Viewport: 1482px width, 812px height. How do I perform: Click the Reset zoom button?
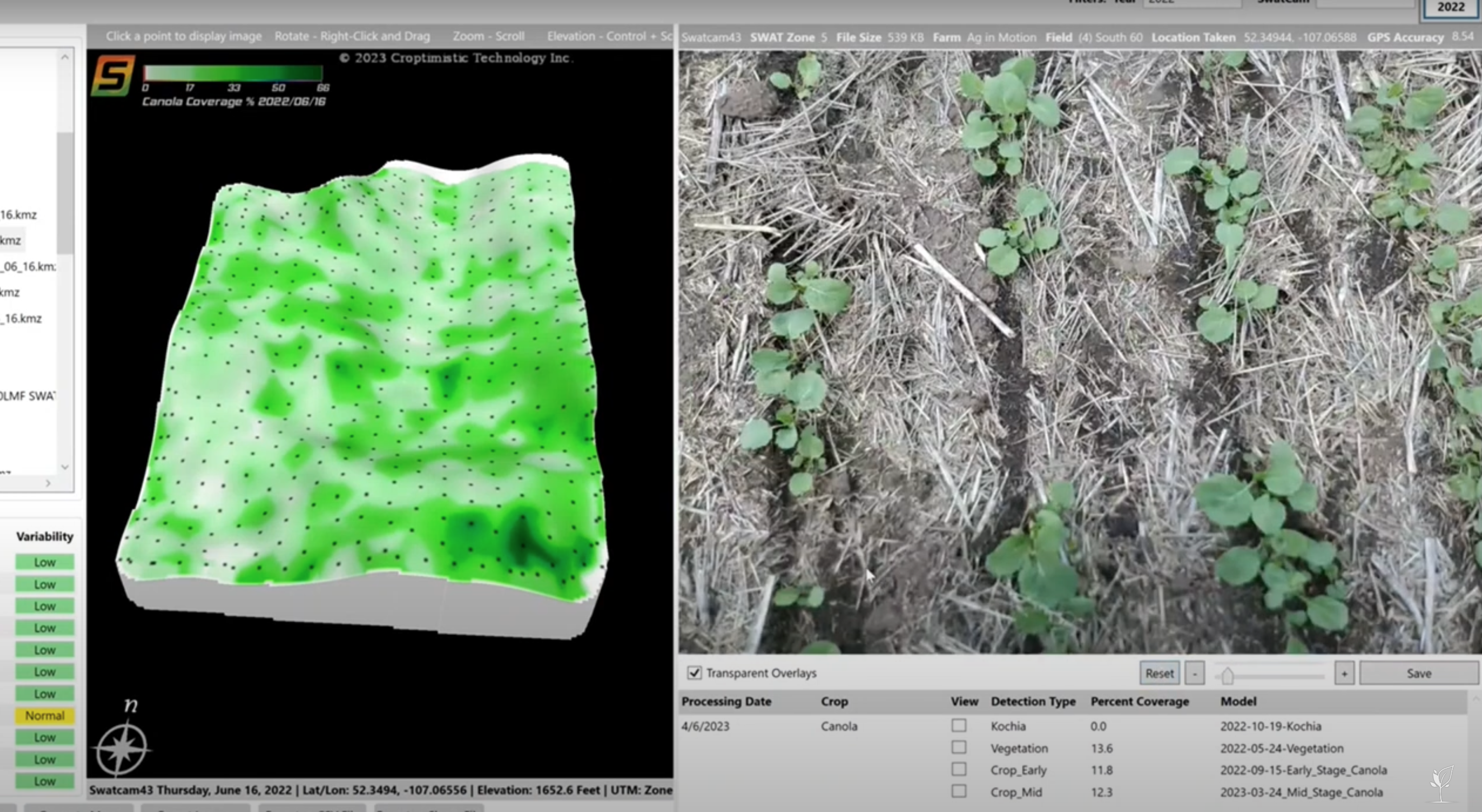(1160, 673)
